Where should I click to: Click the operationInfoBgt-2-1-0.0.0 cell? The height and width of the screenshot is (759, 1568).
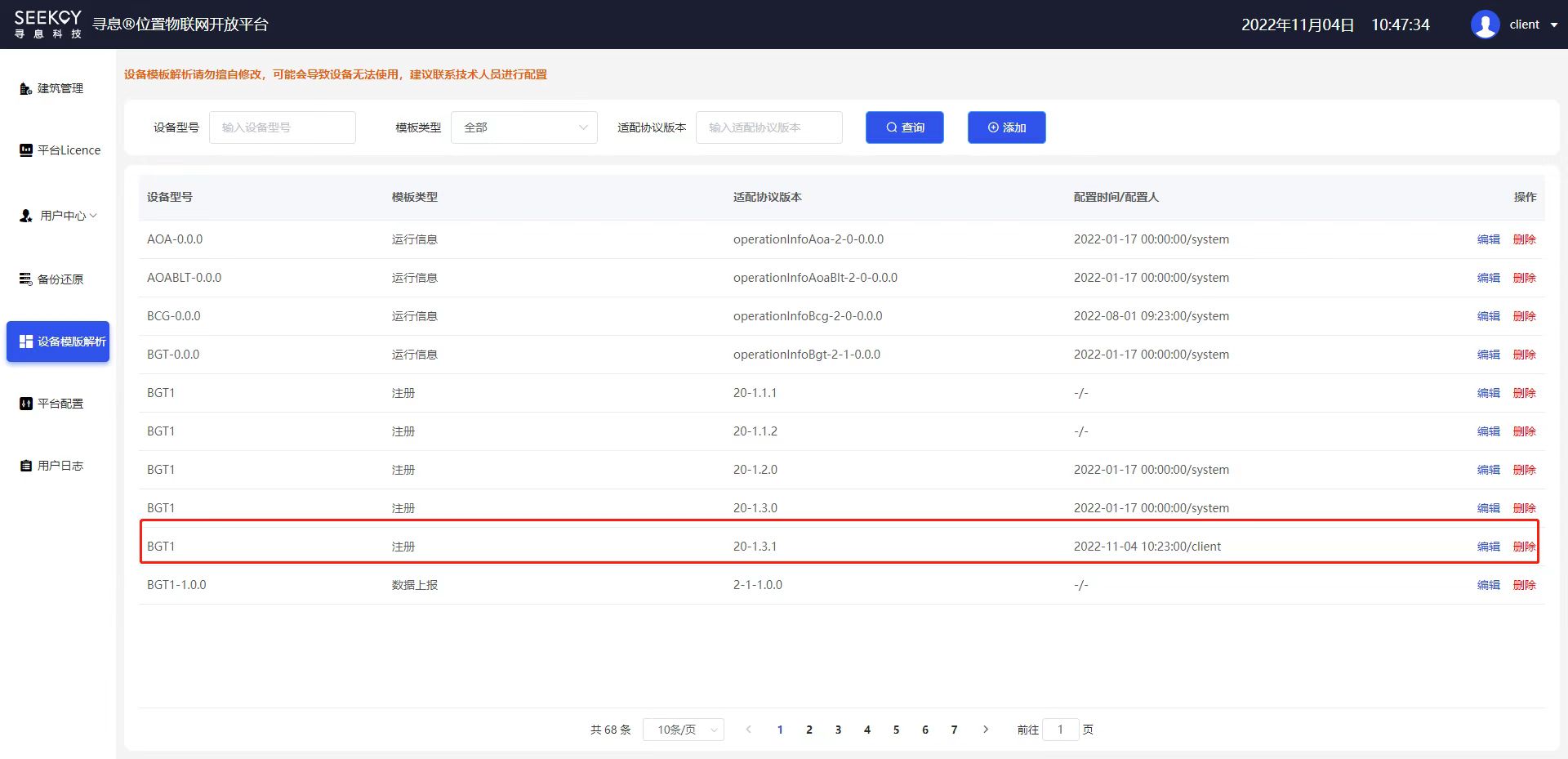[807, 355]
